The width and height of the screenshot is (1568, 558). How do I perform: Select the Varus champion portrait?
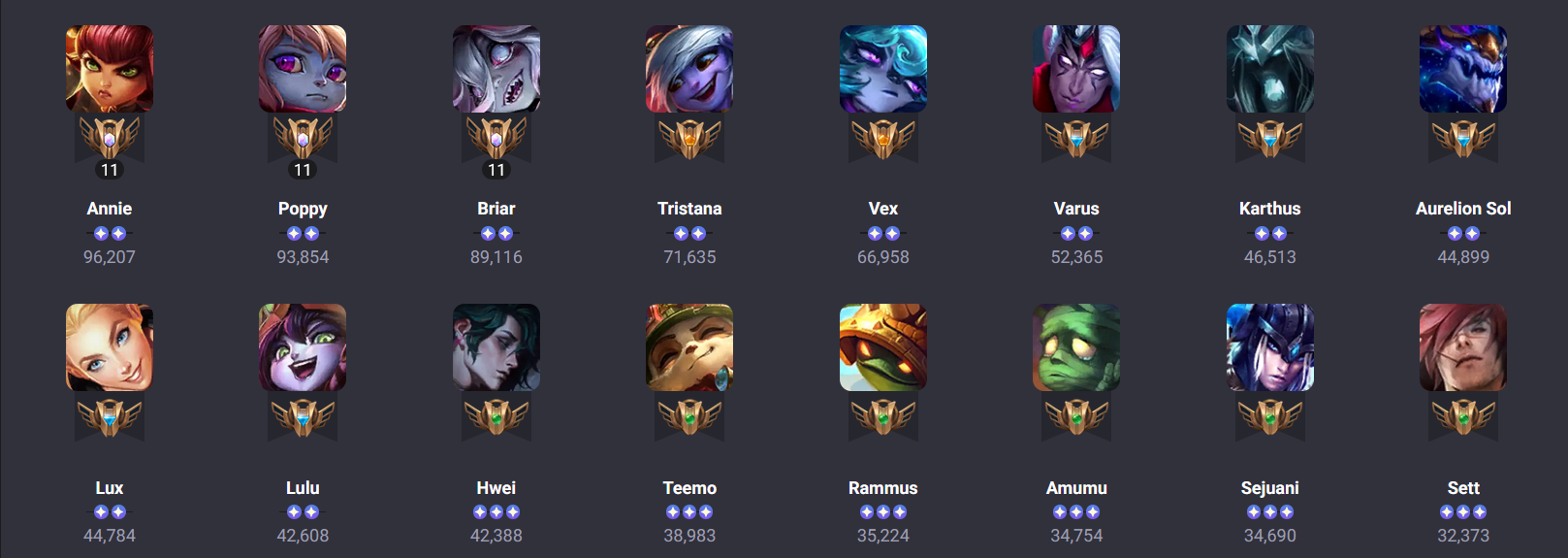click(x=1076, y=69)
